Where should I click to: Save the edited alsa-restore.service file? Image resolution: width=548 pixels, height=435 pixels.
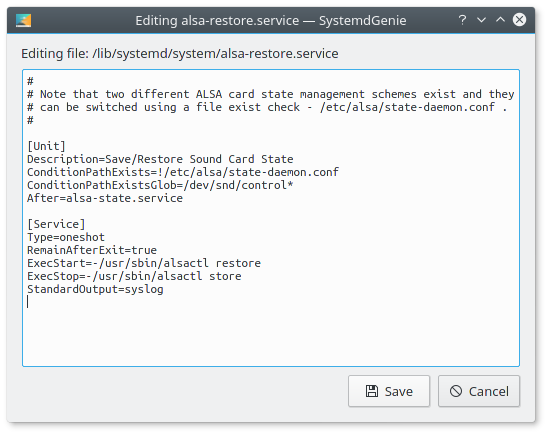tap(389, 391)
